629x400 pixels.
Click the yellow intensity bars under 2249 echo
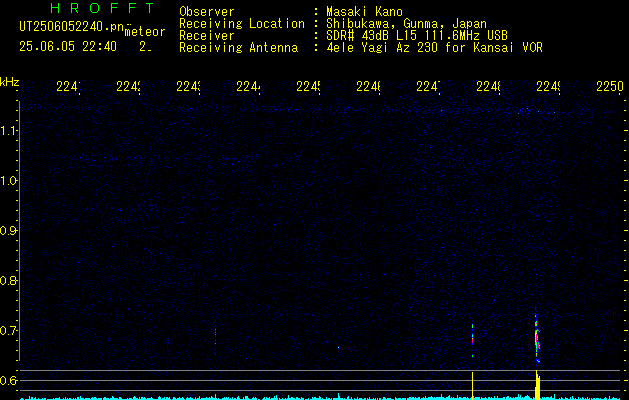[538, 385]
